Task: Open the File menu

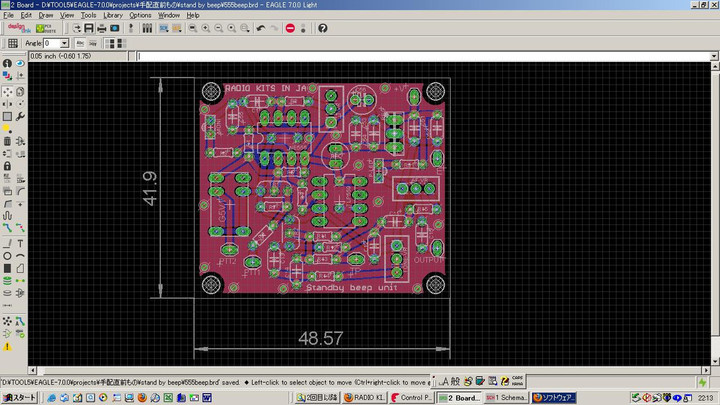Action: coord(9,16)
